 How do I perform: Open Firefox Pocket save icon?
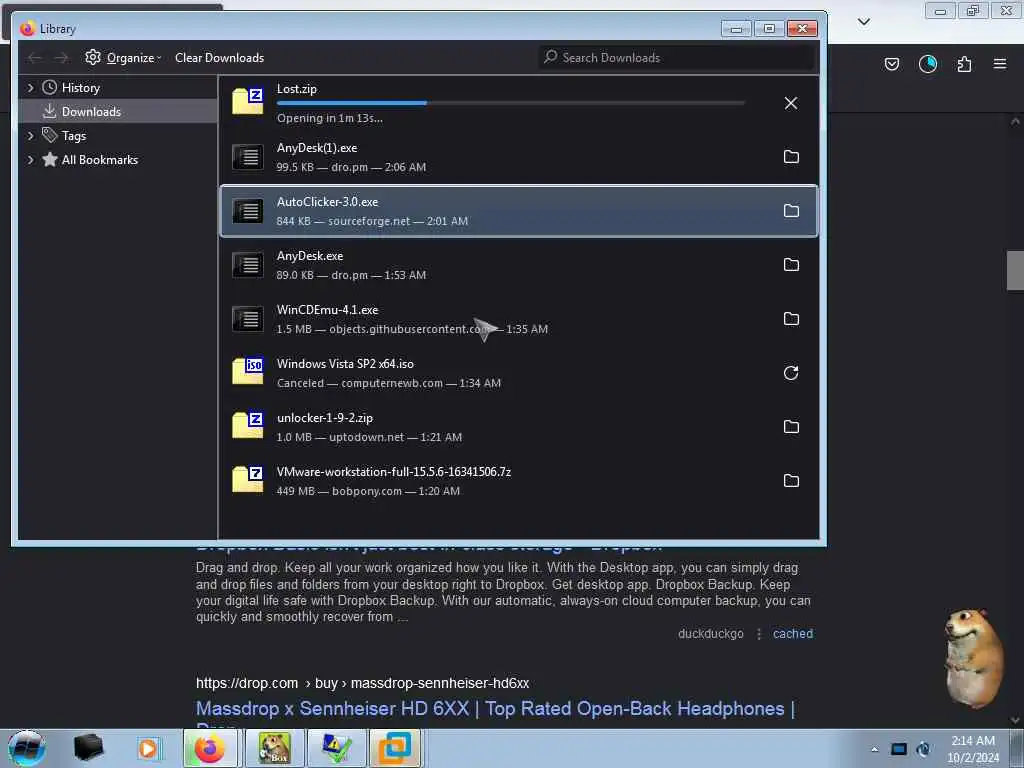[891, 64]
